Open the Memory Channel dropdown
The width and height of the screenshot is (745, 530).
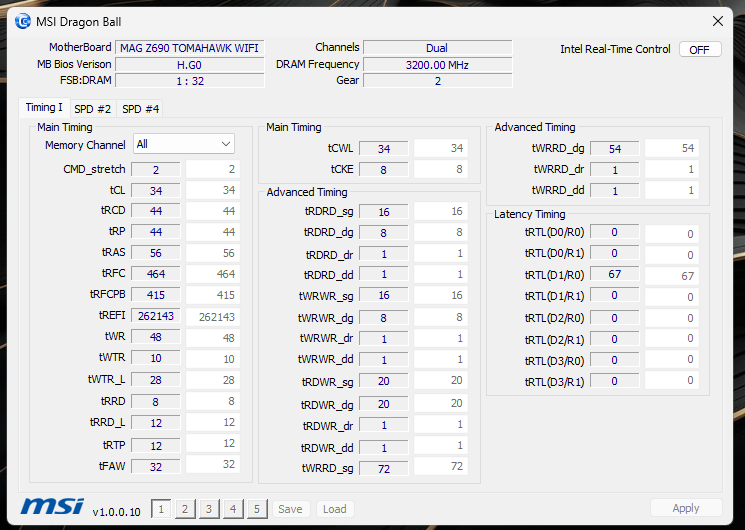click(x=184, y=144)
